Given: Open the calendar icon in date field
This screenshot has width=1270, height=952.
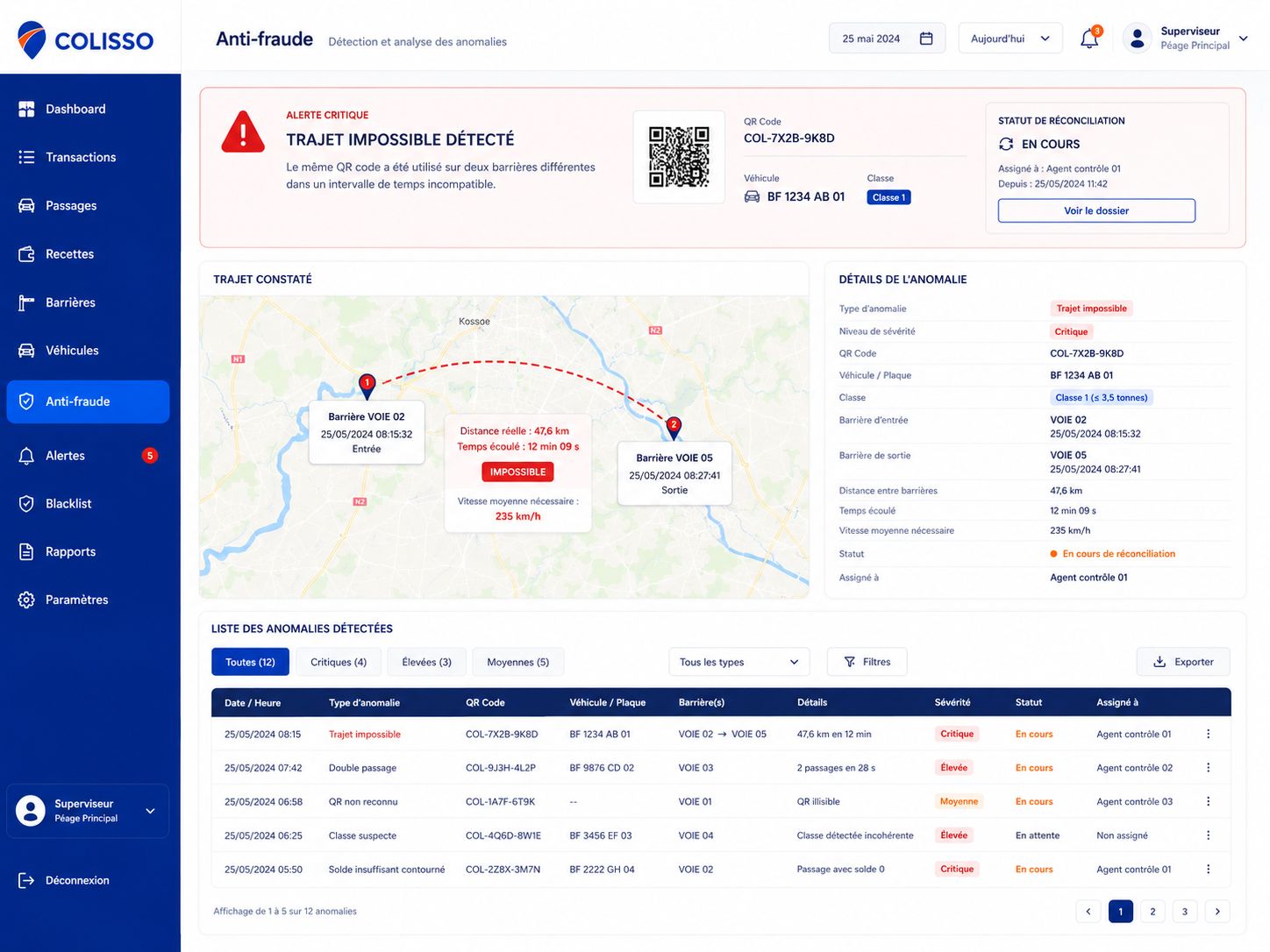Looking at the screenshot, I should [926, 39].
